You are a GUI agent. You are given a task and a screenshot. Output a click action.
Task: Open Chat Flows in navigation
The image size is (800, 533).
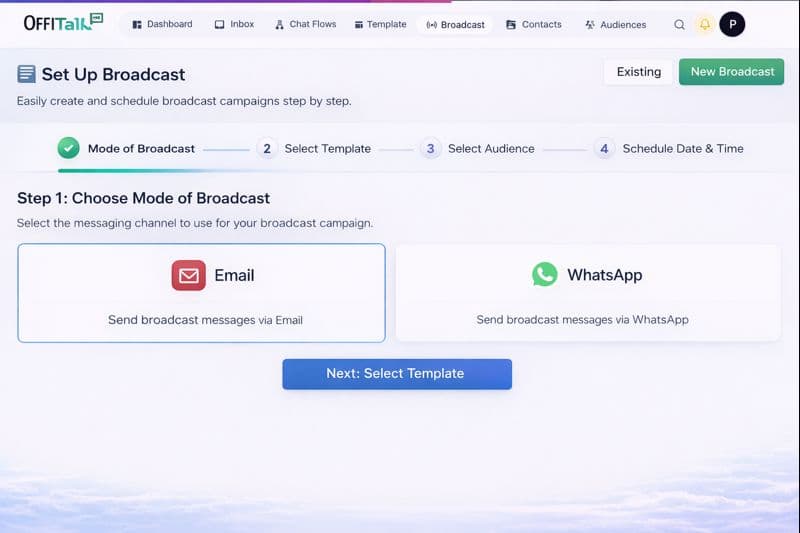coord(306,24)
